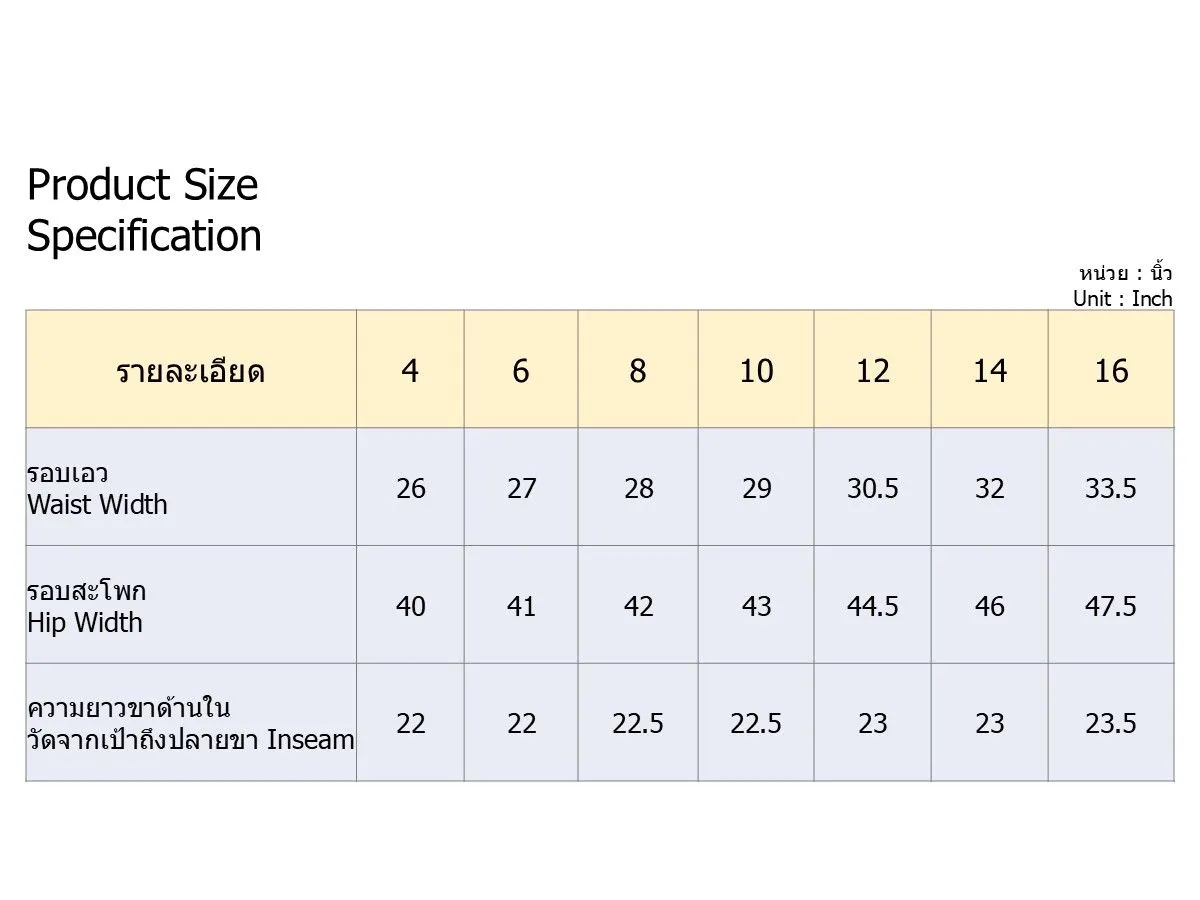Click the "Product Size Specification" heading

point(144,211)
